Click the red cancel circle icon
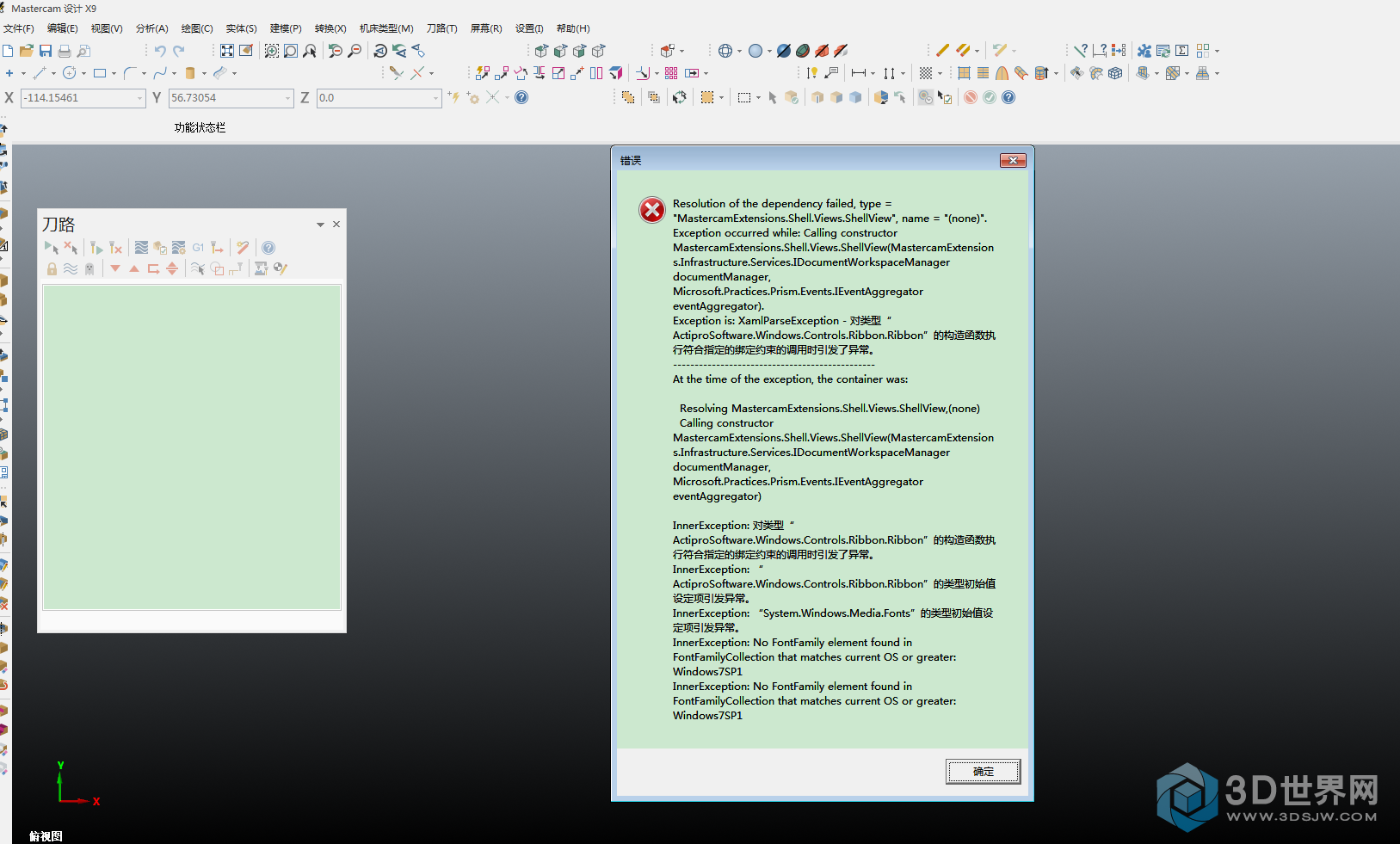 click(x=971, y=97)
